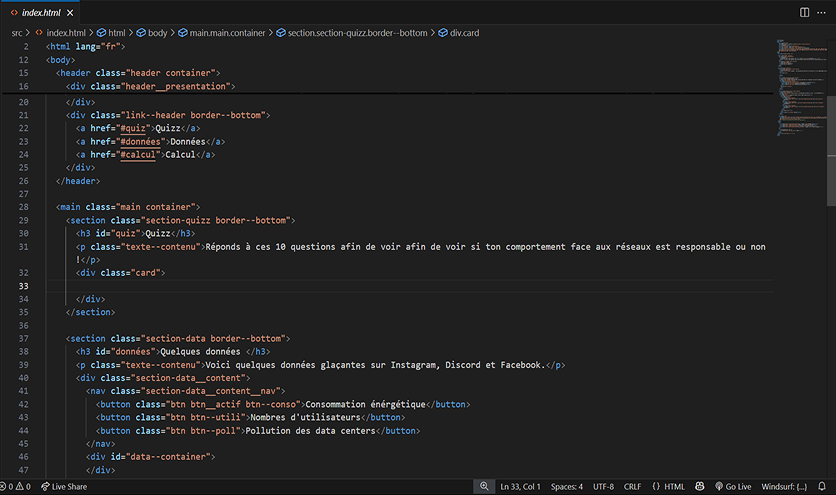Viewport: 836px width, 495px height.
Task: Follow the #quiz href link
Action: click(133, 129)
